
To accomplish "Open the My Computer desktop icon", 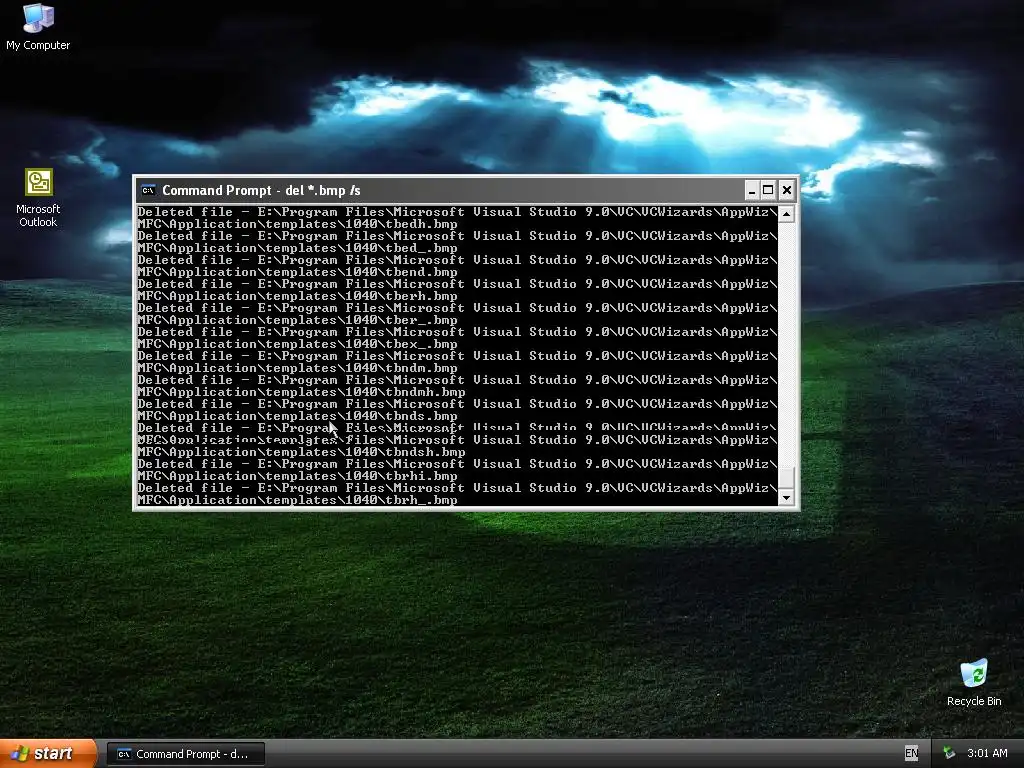I will click(x=38, y=27).
